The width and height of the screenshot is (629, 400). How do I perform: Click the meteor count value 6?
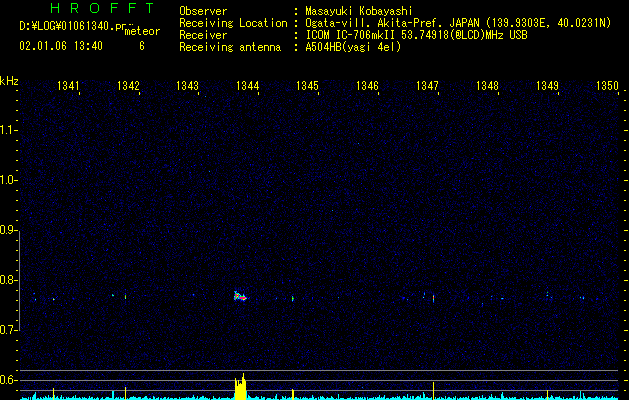142,46
